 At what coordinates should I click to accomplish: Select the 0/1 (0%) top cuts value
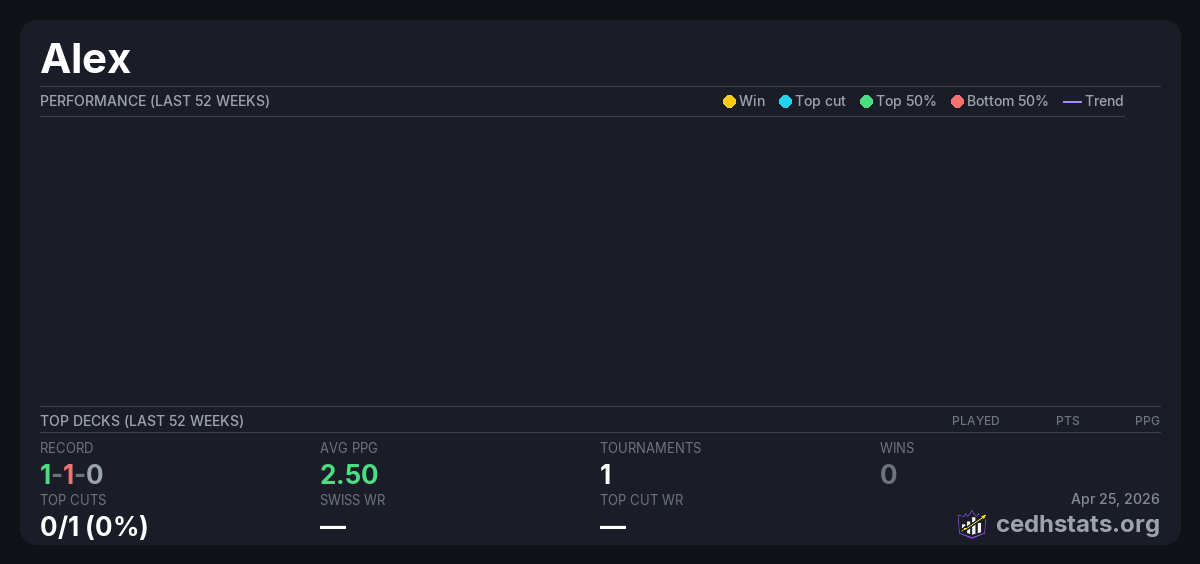pos(94,526)
